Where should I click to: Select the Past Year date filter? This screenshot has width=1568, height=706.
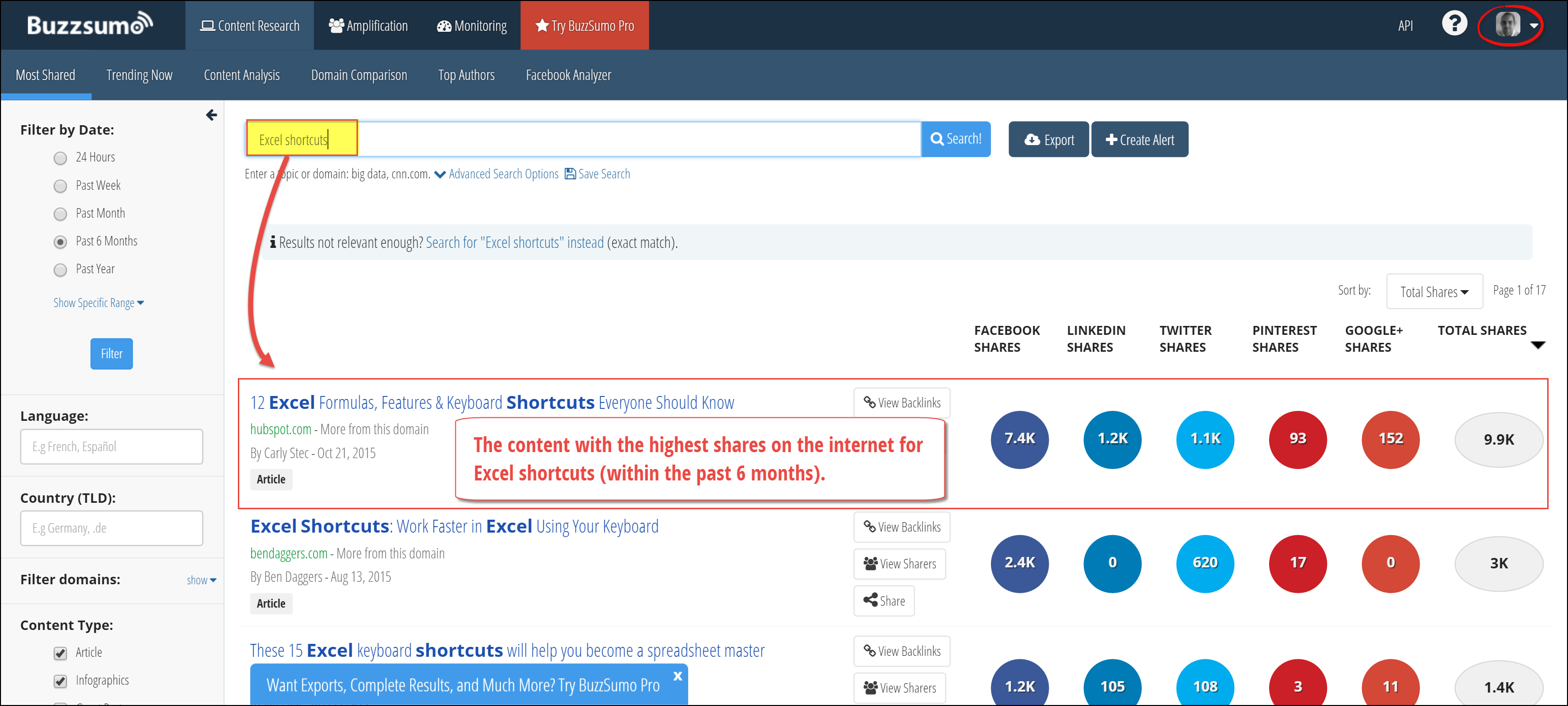(60, 270)
